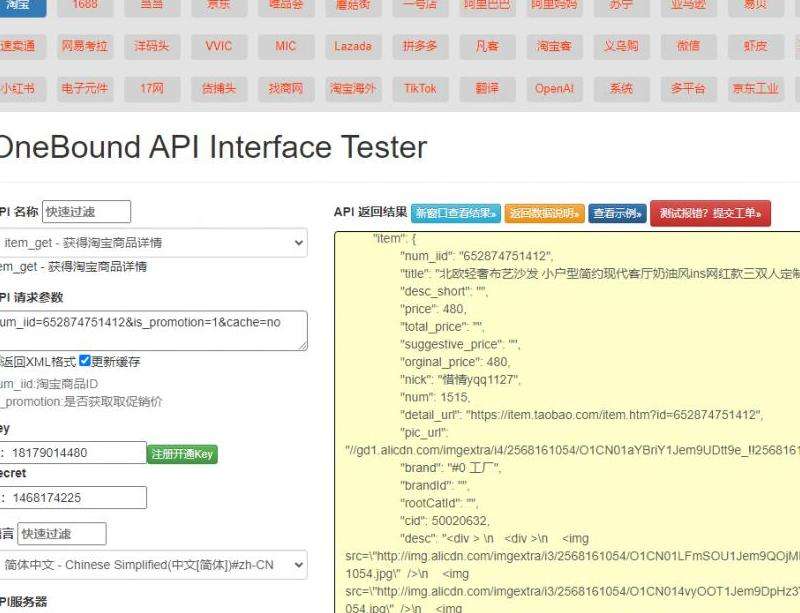Choose the VVIC platform tab
This screenshot has height=613, width=800.
tap(219, 46)
